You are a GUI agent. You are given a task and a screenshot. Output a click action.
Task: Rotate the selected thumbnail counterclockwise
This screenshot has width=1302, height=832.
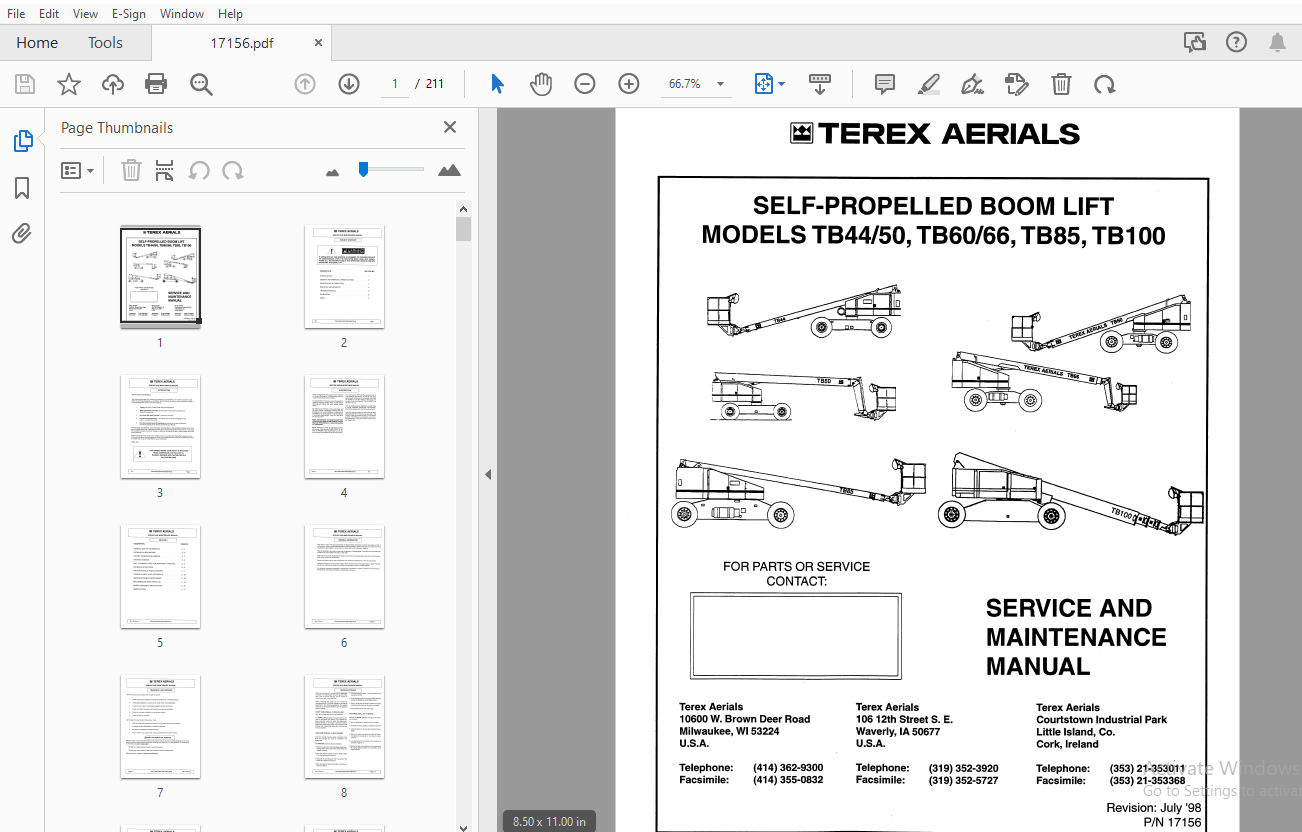coord(199,170)
